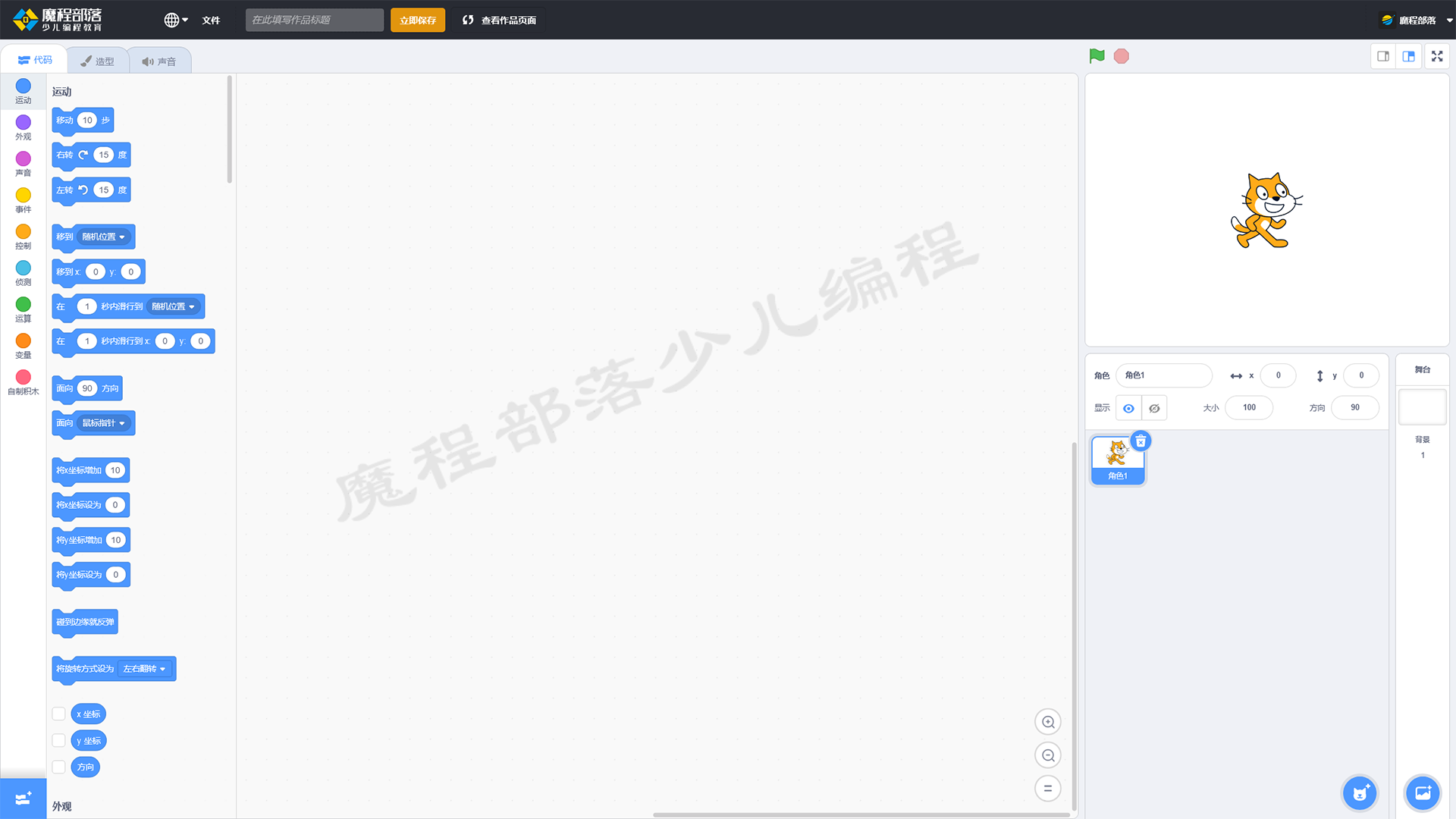
Task: Click the clockwise rotate icon in 右转 block
Action: 83,155
